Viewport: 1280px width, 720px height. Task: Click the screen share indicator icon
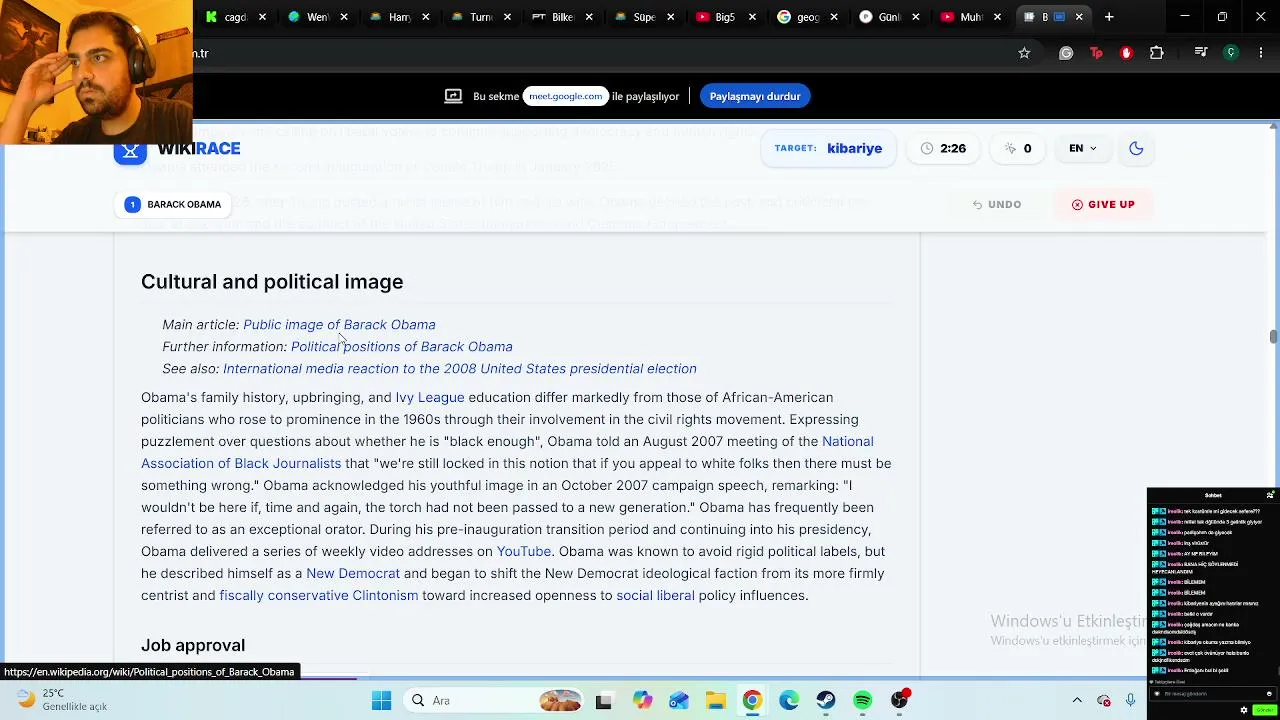tap(453, 96)
